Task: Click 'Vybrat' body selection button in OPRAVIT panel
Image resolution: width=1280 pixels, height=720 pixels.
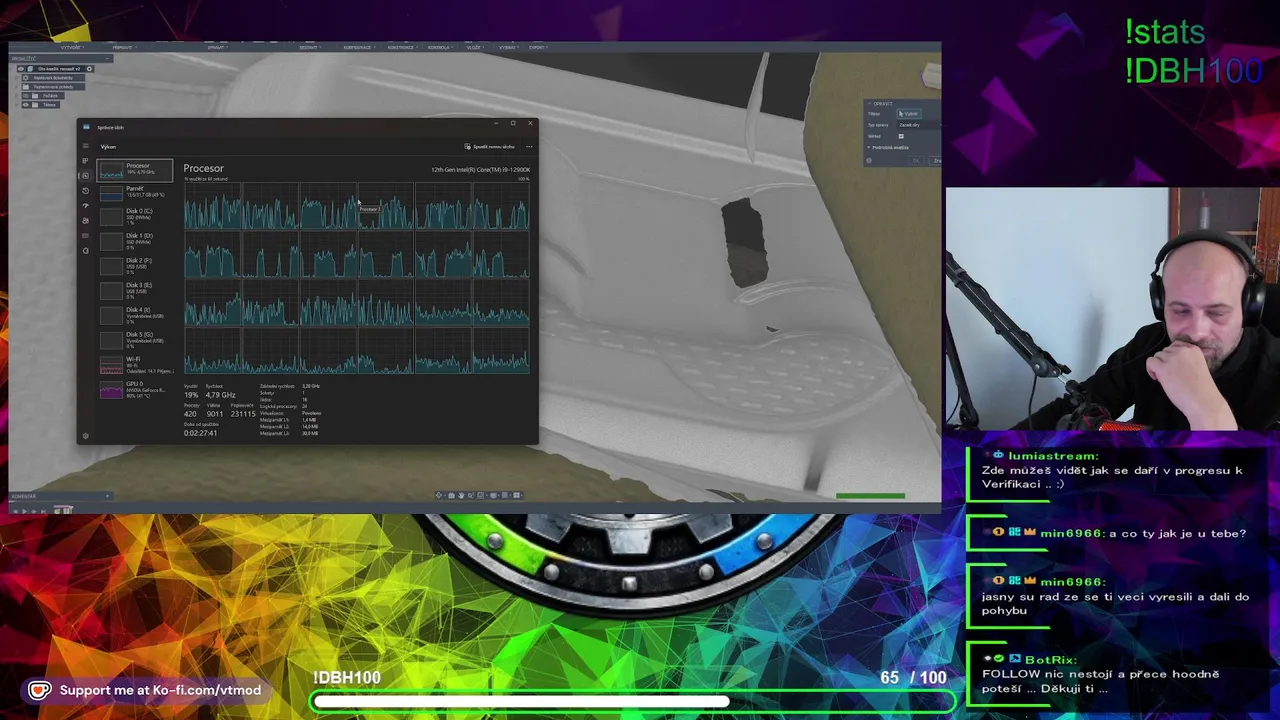Action: click(x=909, y=114)
